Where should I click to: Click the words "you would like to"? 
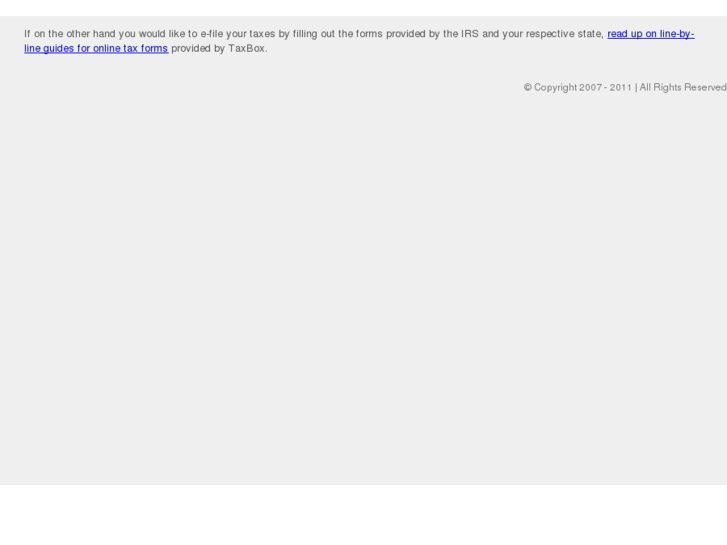(x=158, y=34)
